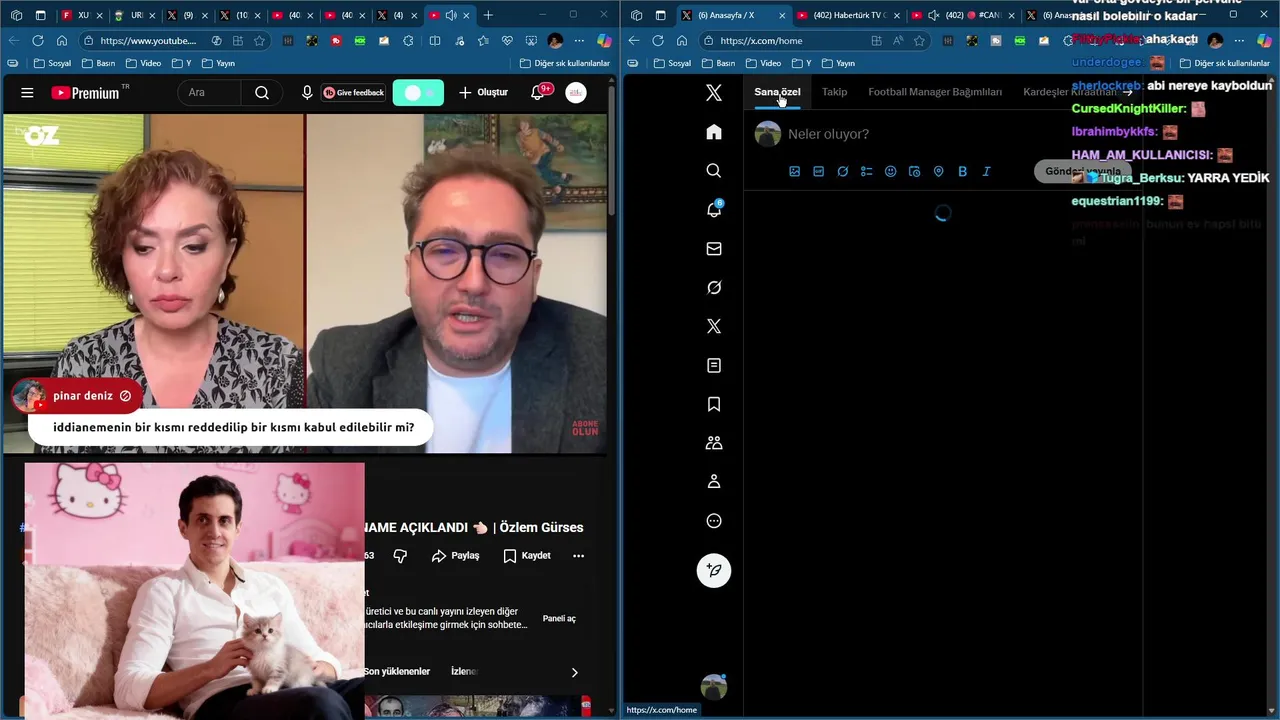Open X Explore search icon in sidebar
This screenshot has height=720, width=1280.
(714, 171)
